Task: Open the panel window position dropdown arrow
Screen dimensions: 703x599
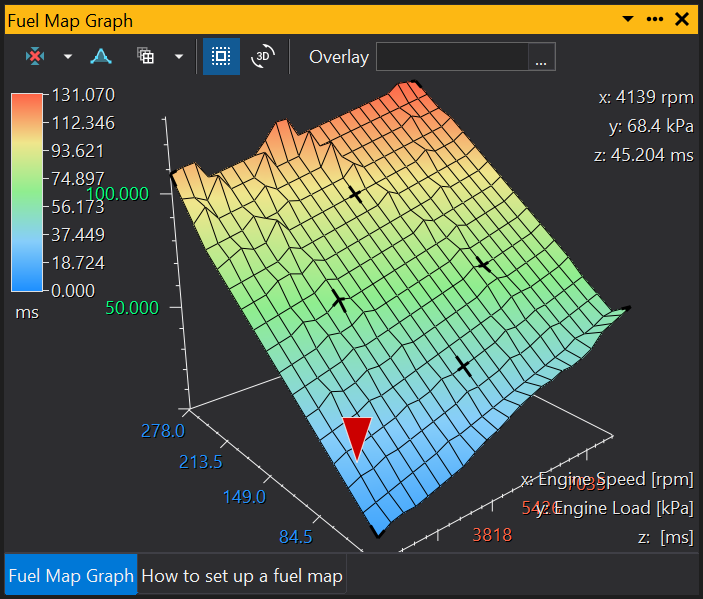Action: point(628,19)
